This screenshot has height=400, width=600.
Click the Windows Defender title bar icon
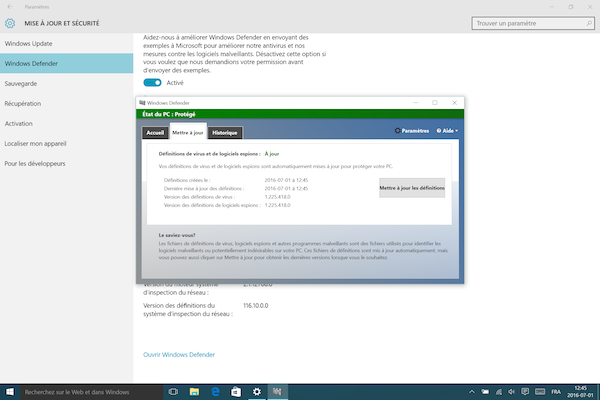click(142, 103)
